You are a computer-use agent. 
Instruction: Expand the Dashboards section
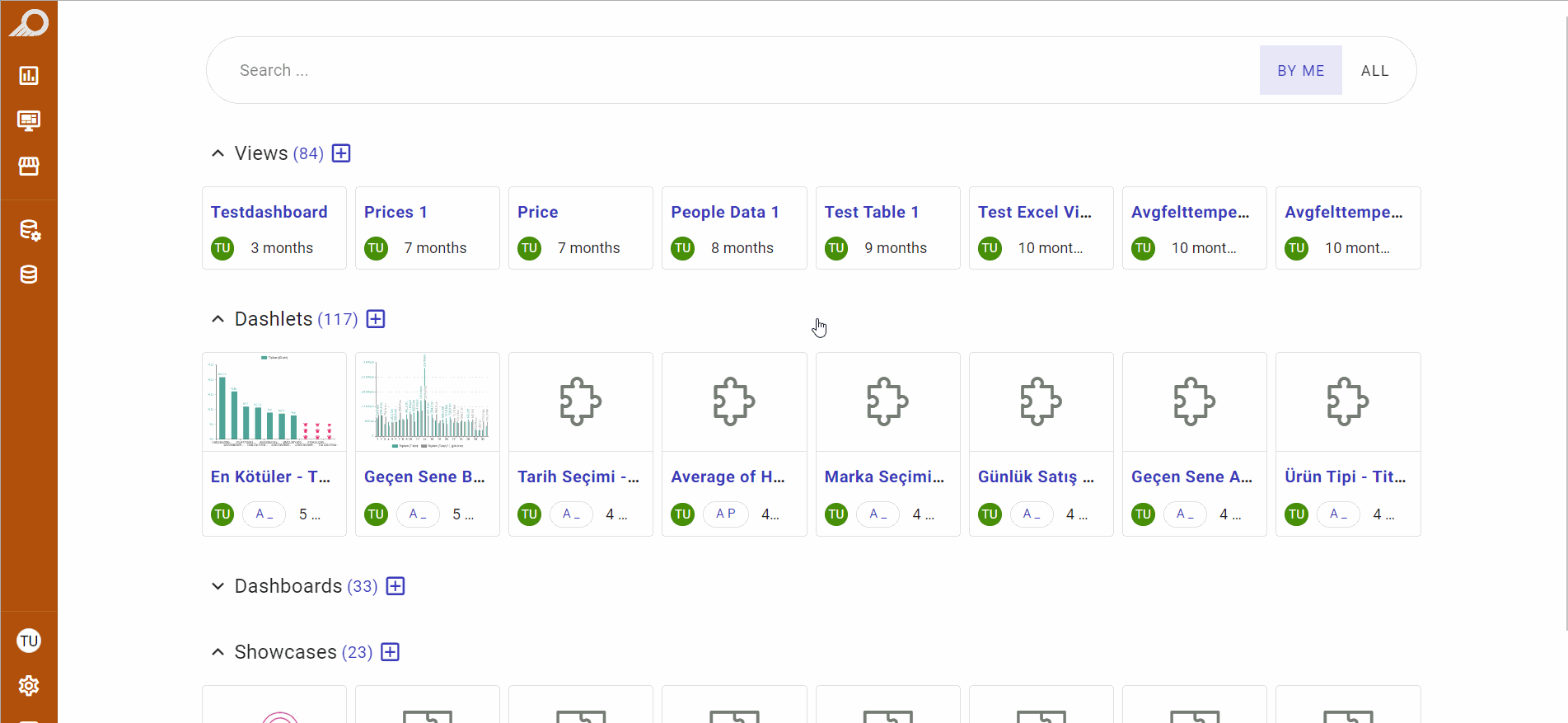[218, 586]
